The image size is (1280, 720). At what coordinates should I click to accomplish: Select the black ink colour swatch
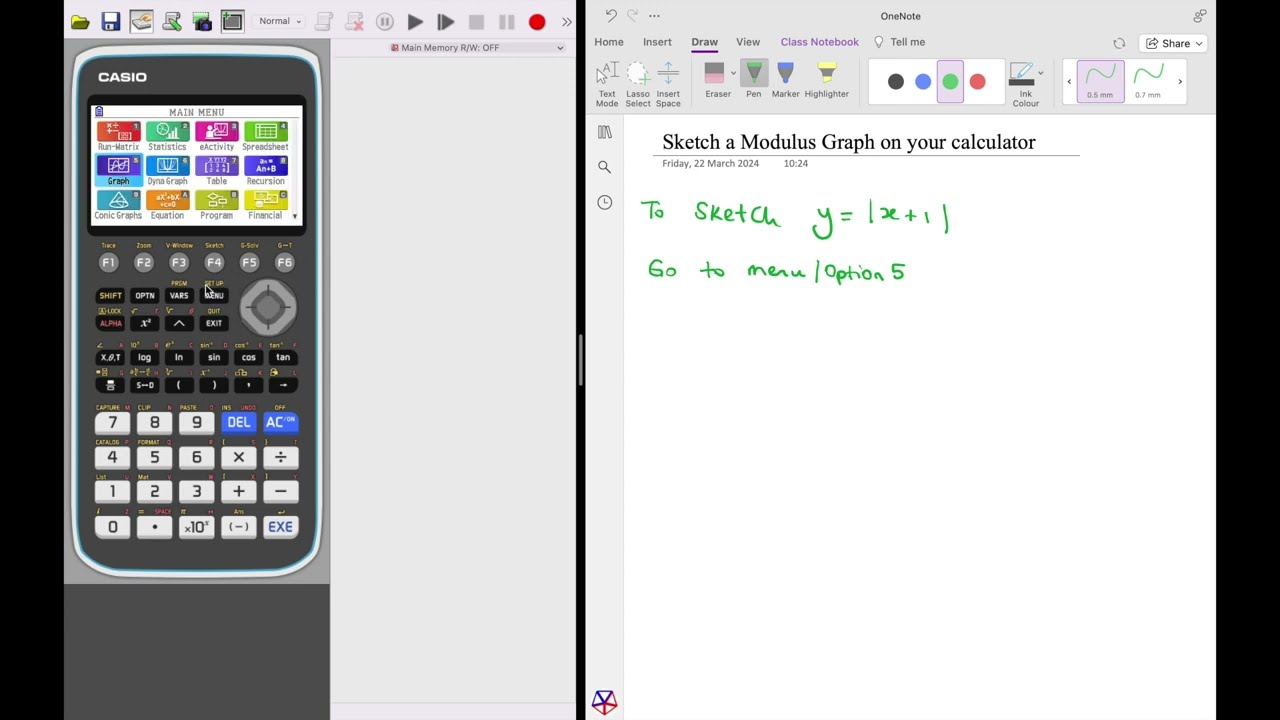point(896,82)
